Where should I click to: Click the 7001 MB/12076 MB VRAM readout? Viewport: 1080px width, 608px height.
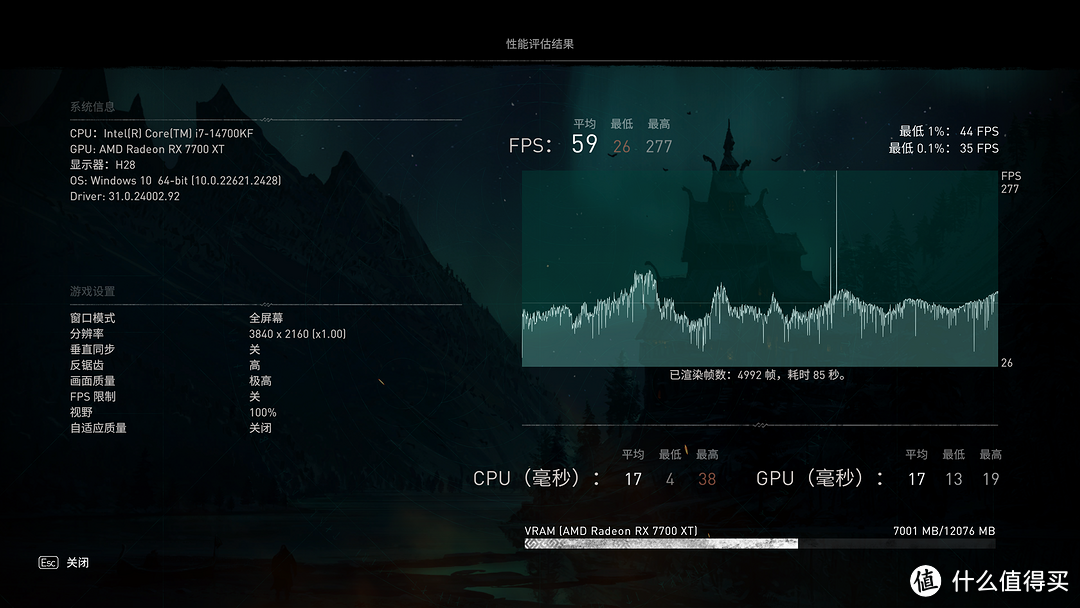tap(944, 531)
